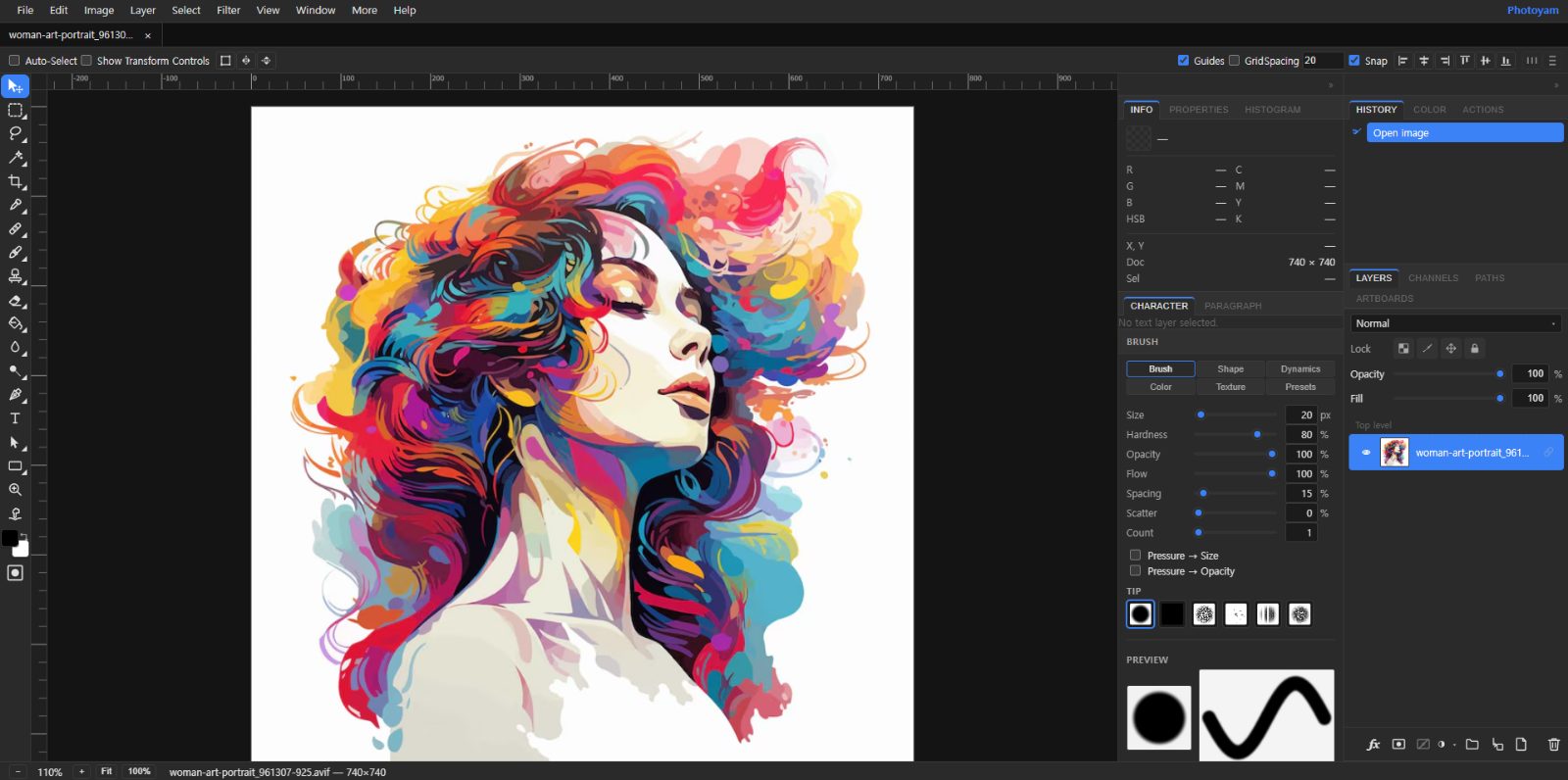Adjust the brush Hardness slider

pyautogui.click(x=1235, y=434)
